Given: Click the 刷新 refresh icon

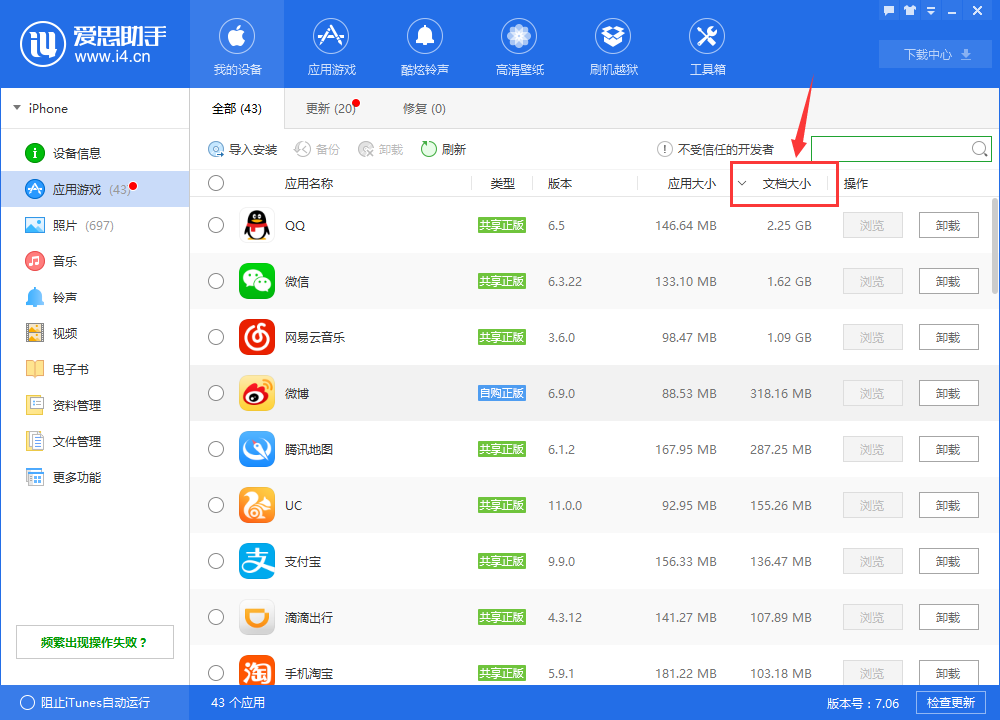Looking at the screenshot, I should (429, 149).
